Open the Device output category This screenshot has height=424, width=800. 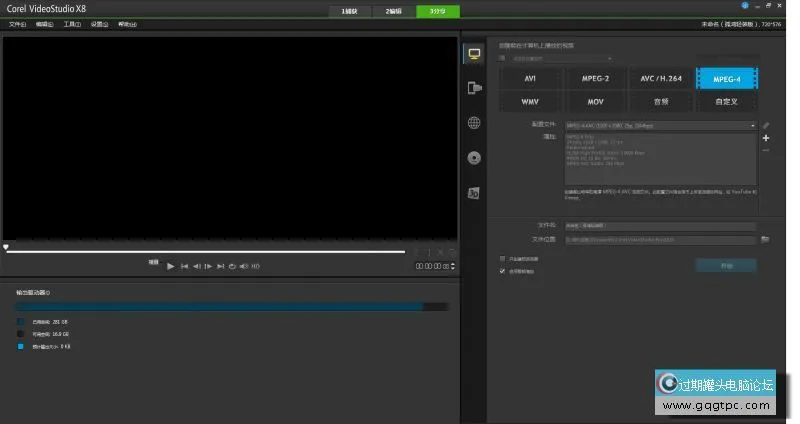click(475, 88)
